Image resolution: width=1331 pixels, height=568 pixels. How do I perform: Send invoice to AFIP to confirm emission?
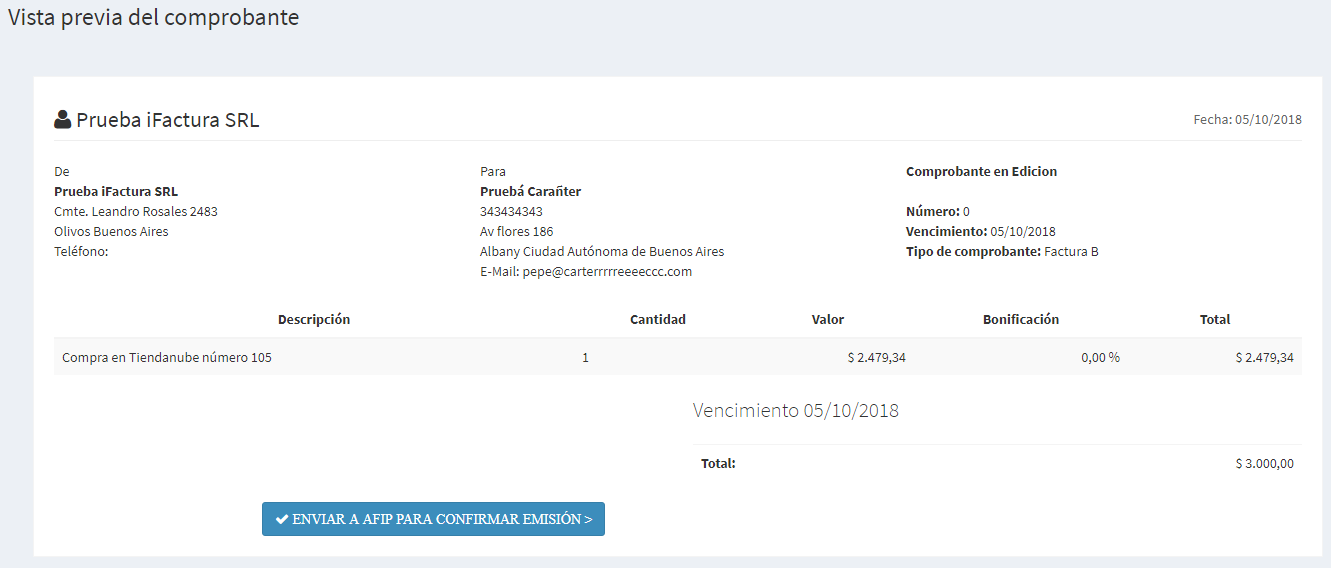(x=433, y=519)
